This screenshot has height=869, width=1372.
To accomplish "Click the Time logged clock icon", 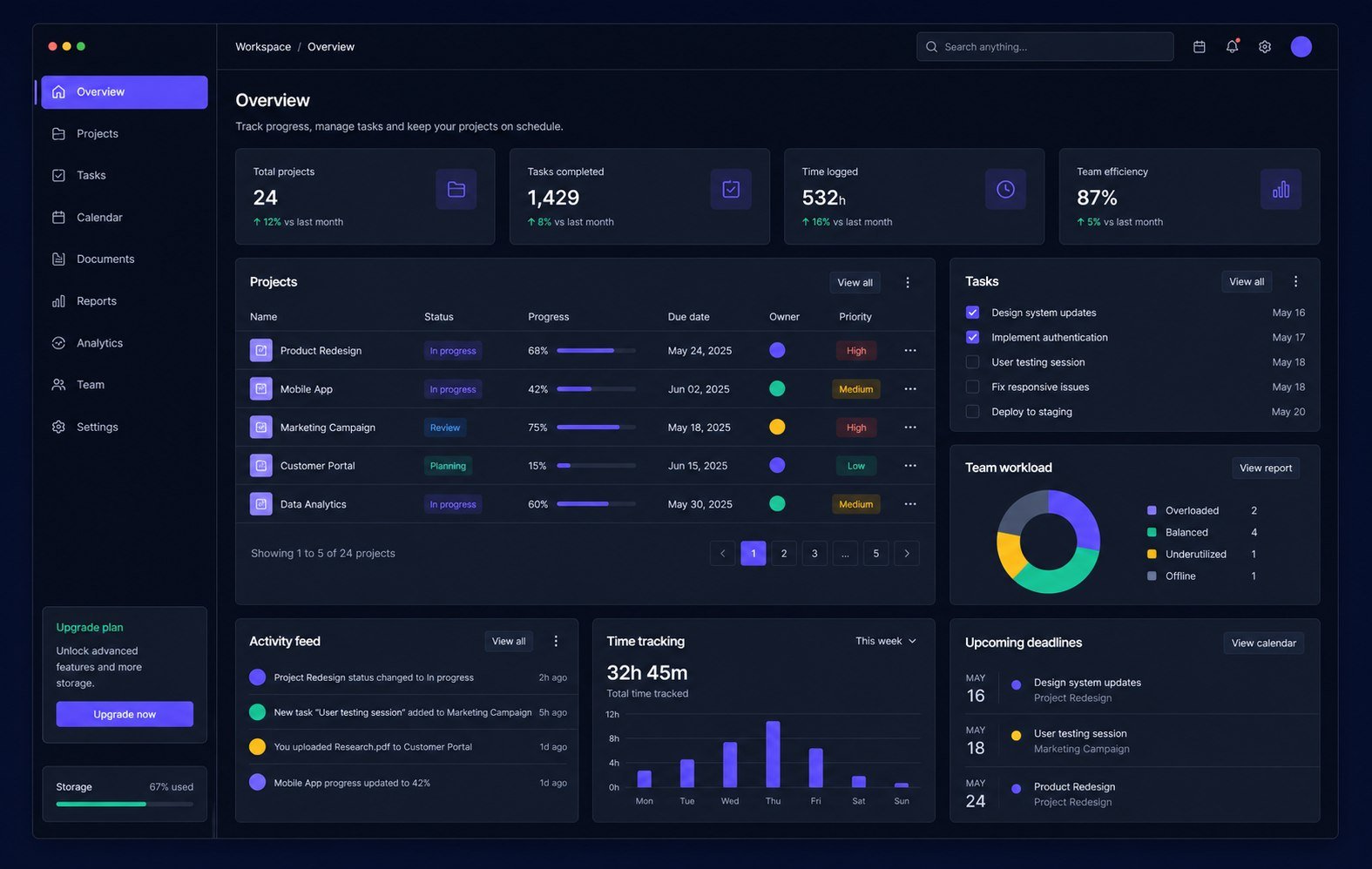I will click(x=1005, y=189).
